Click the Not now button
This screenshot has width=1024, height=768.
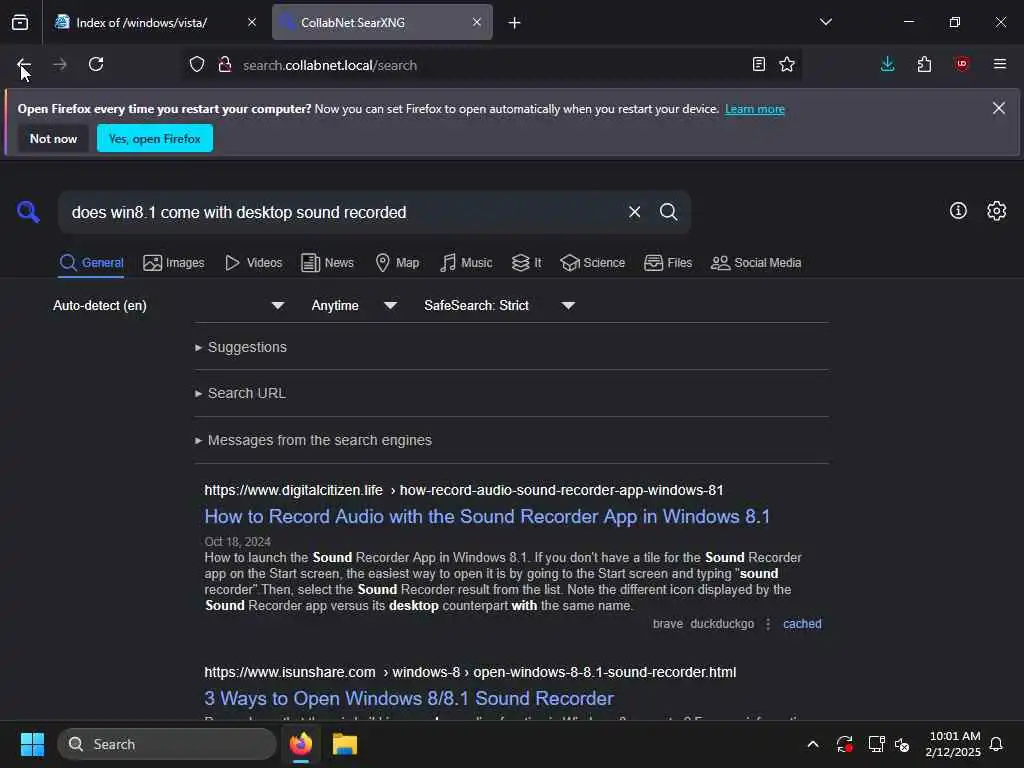coord(53,138)
